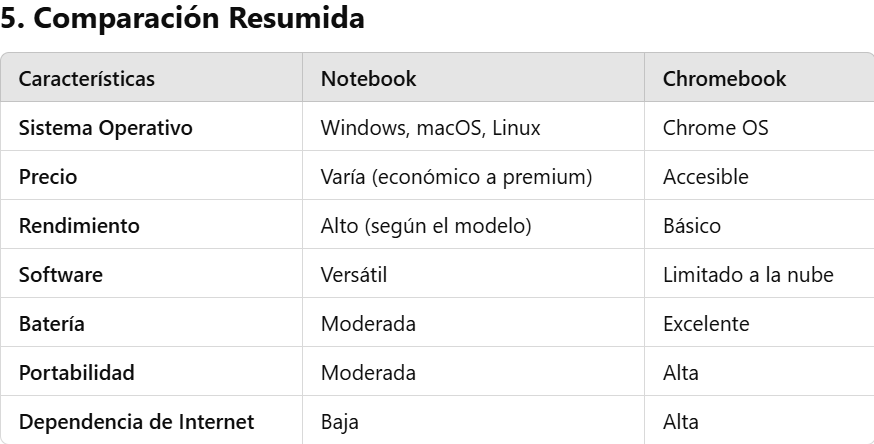The image size is (874, 444).
Task: Select the "Varía (económico a premium)" cell
Action: 456,177
